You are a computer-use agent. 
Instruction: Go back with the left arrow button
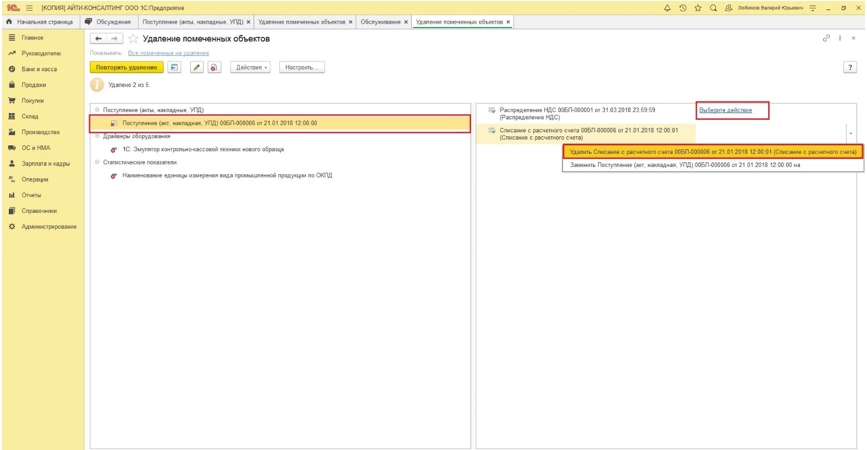98,39
